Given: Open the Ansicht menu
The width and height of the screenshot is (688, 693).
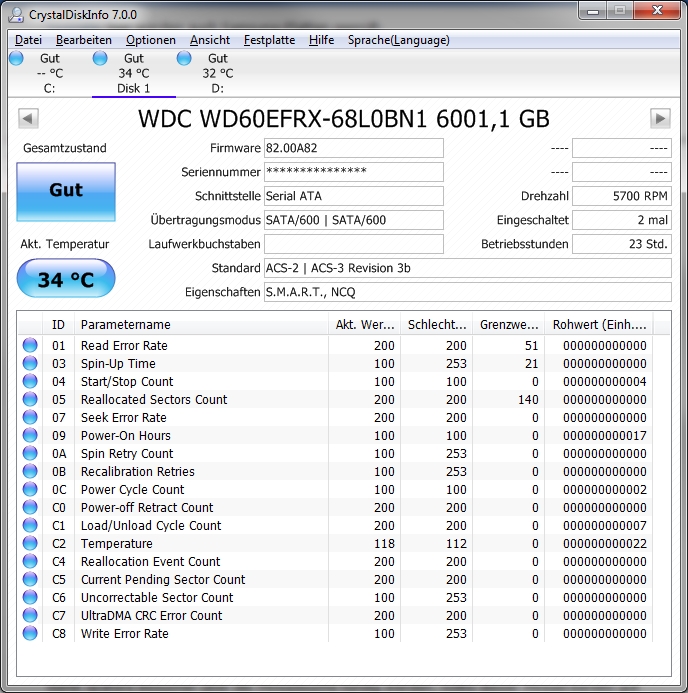Looking at the screenshot, I should coord(210,40).
